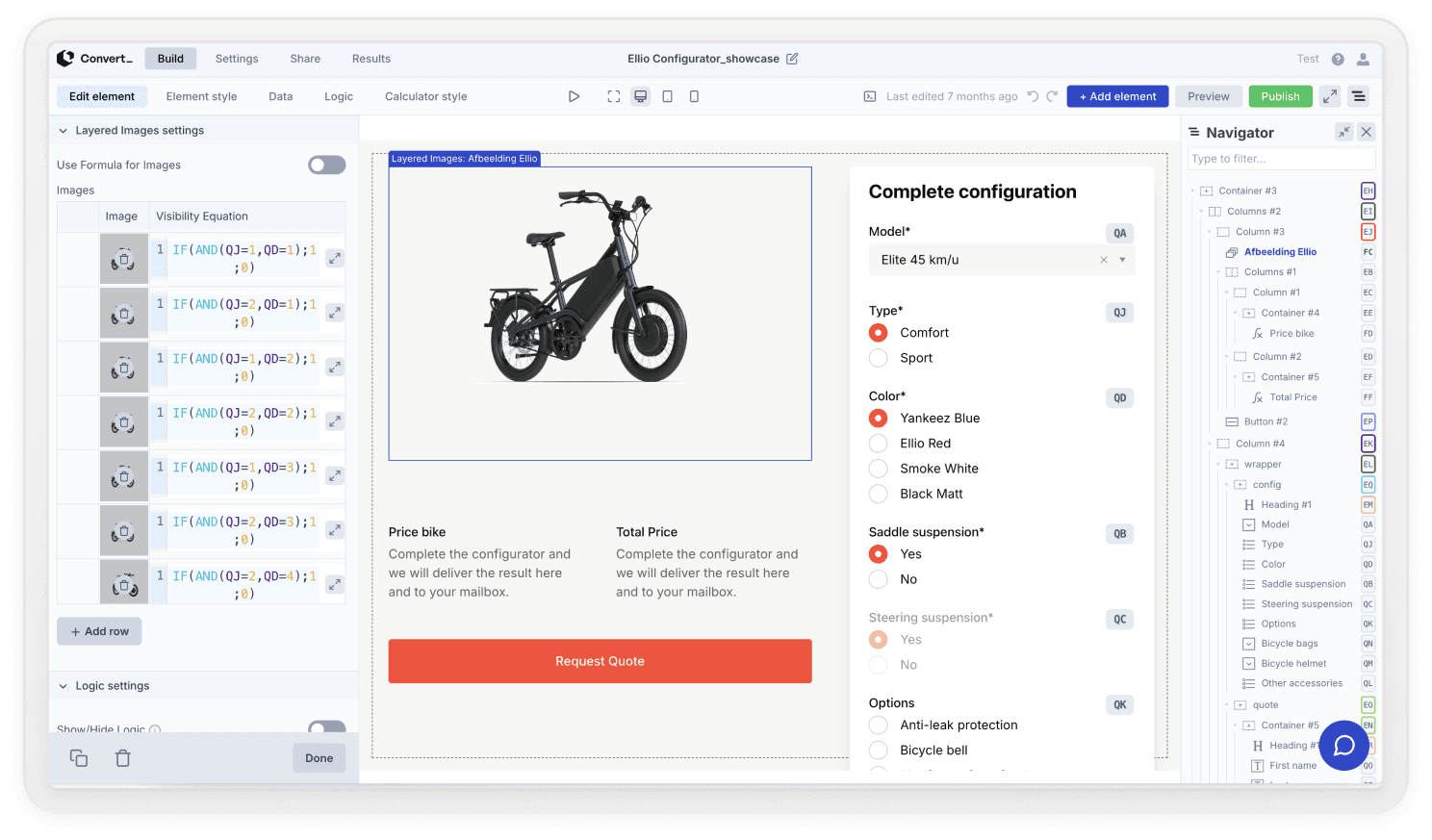This screenshot has width=1432, height=840.
Task: Select mobile device view icon
Action: click(694, 96)
